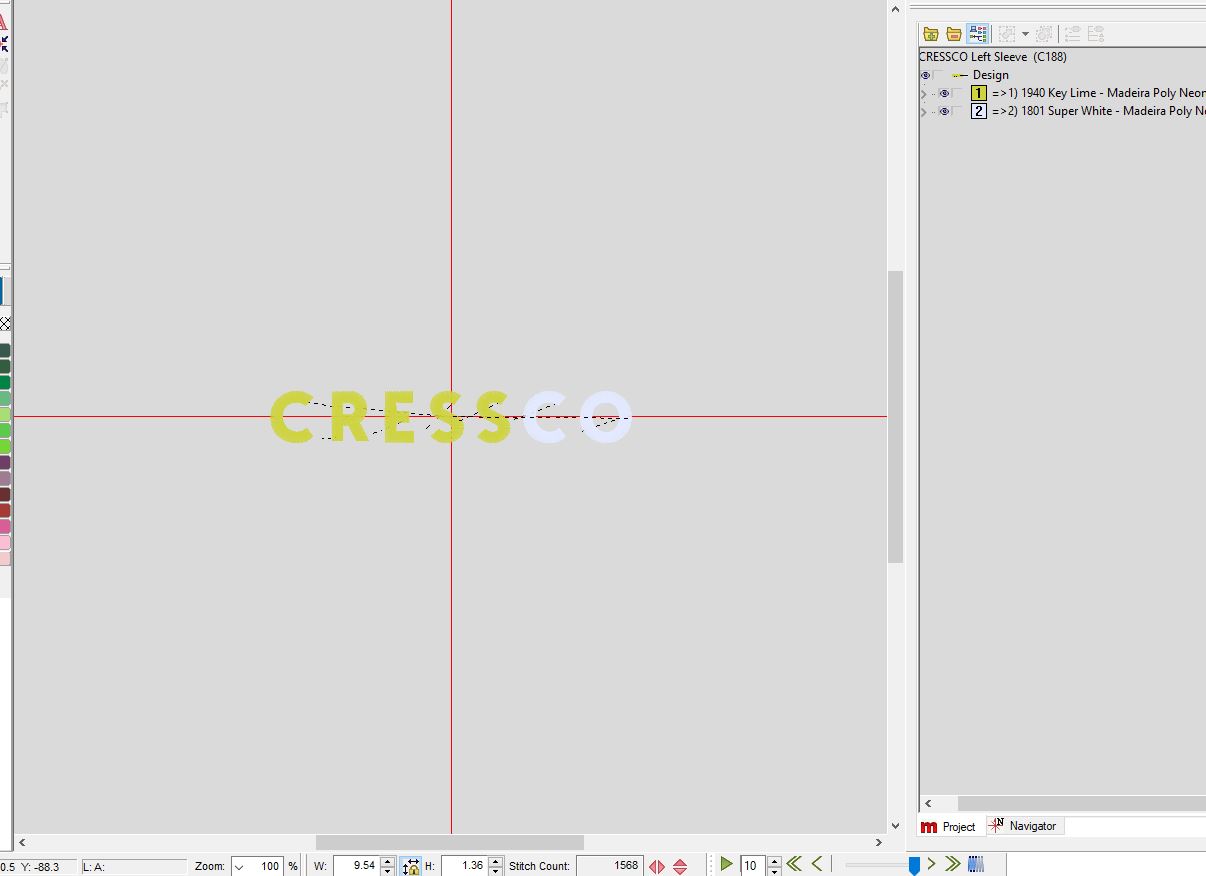This screenshot has width=1206, height=876.
Task: Decrease the H height value with down stepper
Action: pyautogui.click(x=495, y=871)
